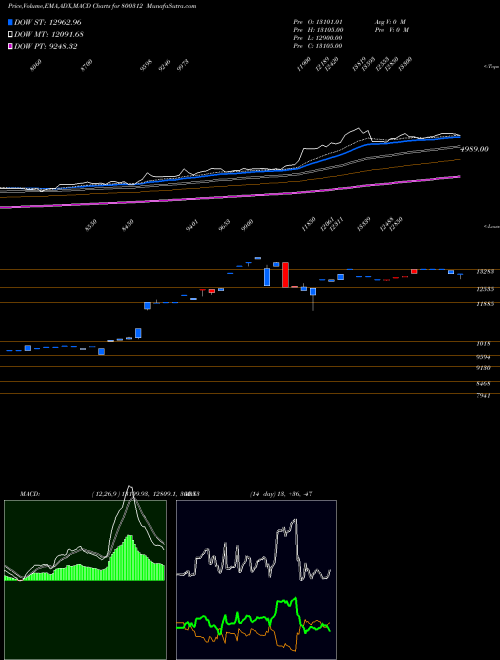Click the white ADX line peak
500x660 pixels.
click(295, 522)
